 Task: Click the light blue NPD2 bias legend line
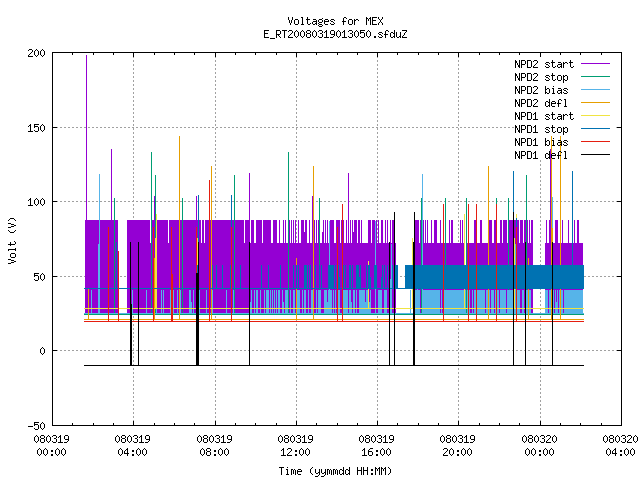596,89
